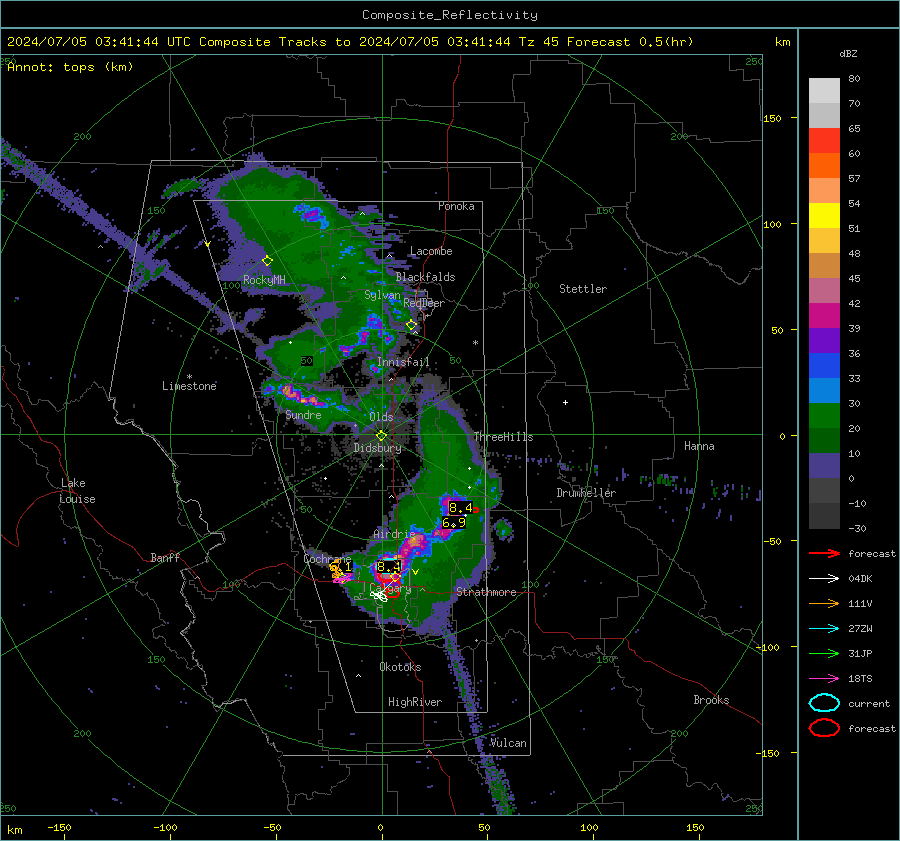Click the Vulcan city label
Image resolution: width=900 pixels, height=841 pixels.
[x=508, y=743]
